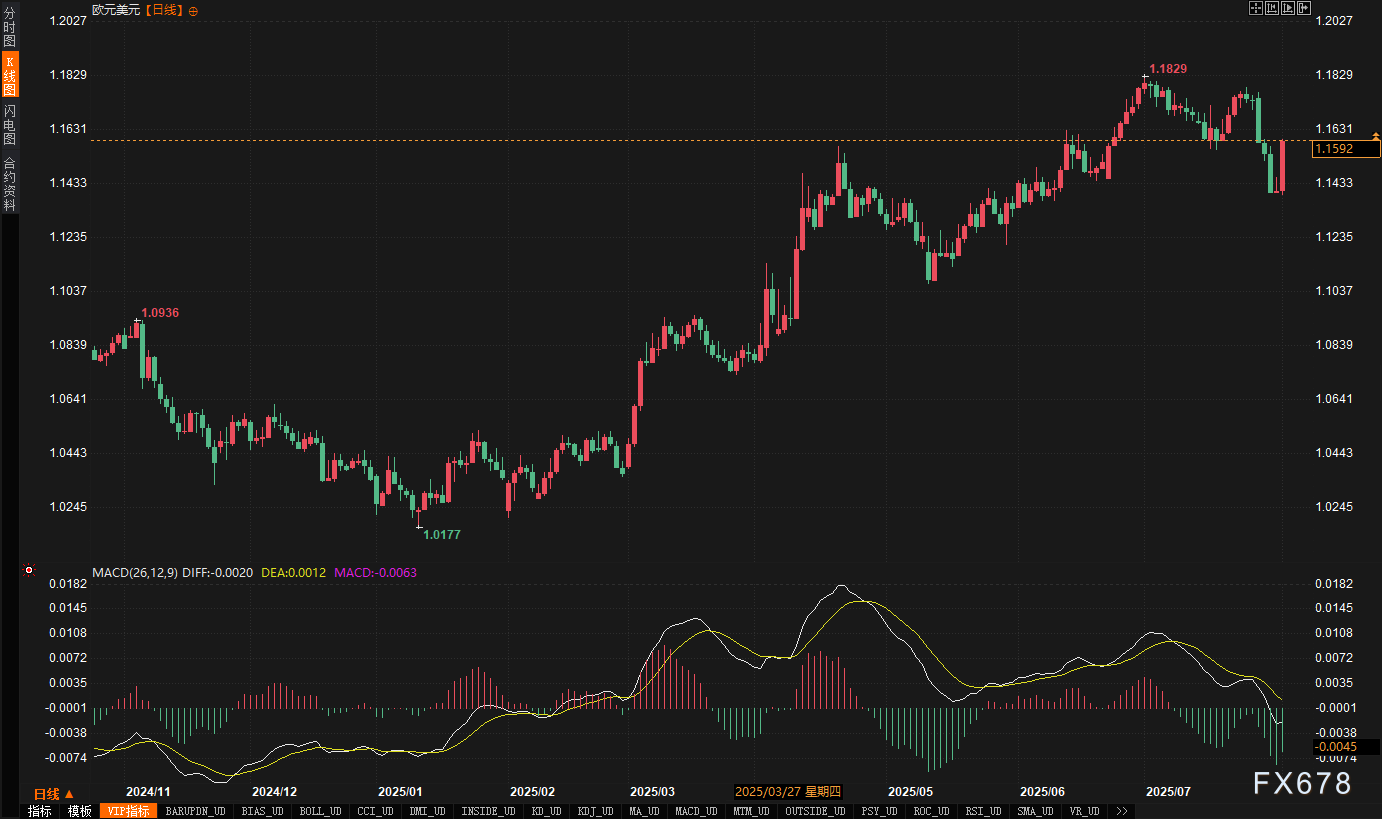This screenshot has height=819, width=1382.
Task: Apply the BOLL_UD indicator
Action: (x=320, y=811)
